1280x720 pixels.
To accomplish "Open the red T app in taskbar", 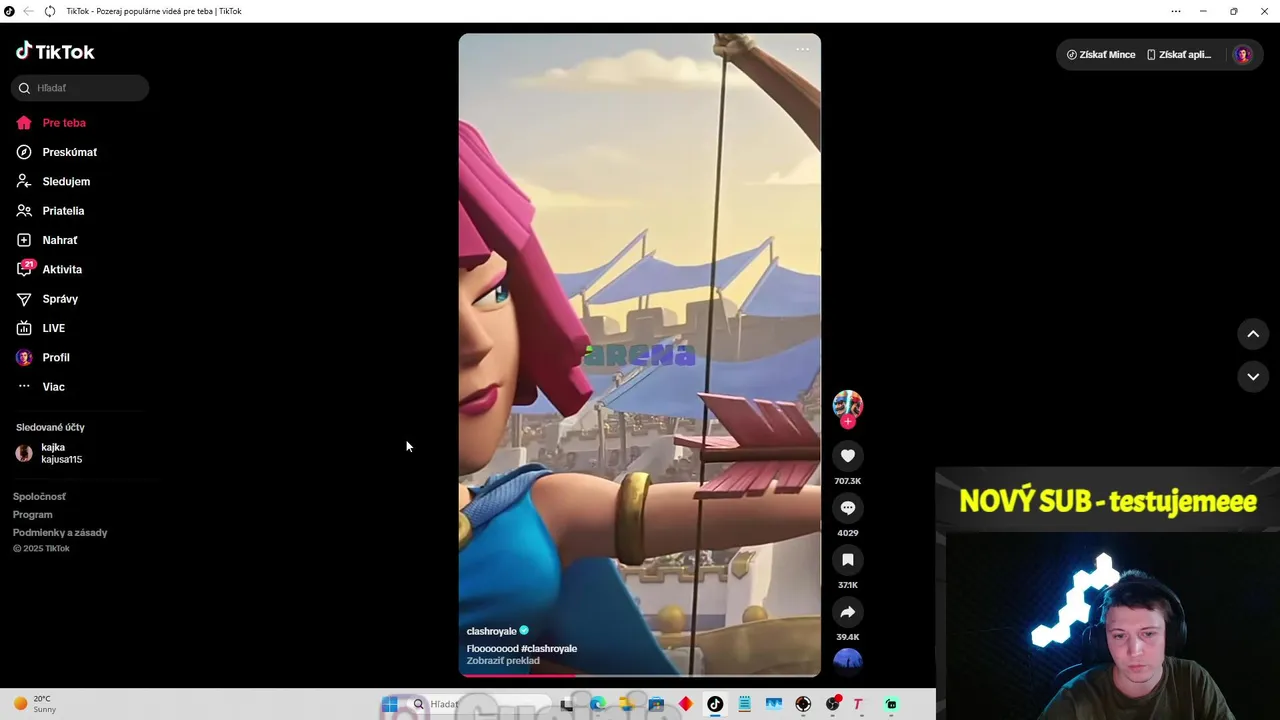I will [x=857, y=704].
